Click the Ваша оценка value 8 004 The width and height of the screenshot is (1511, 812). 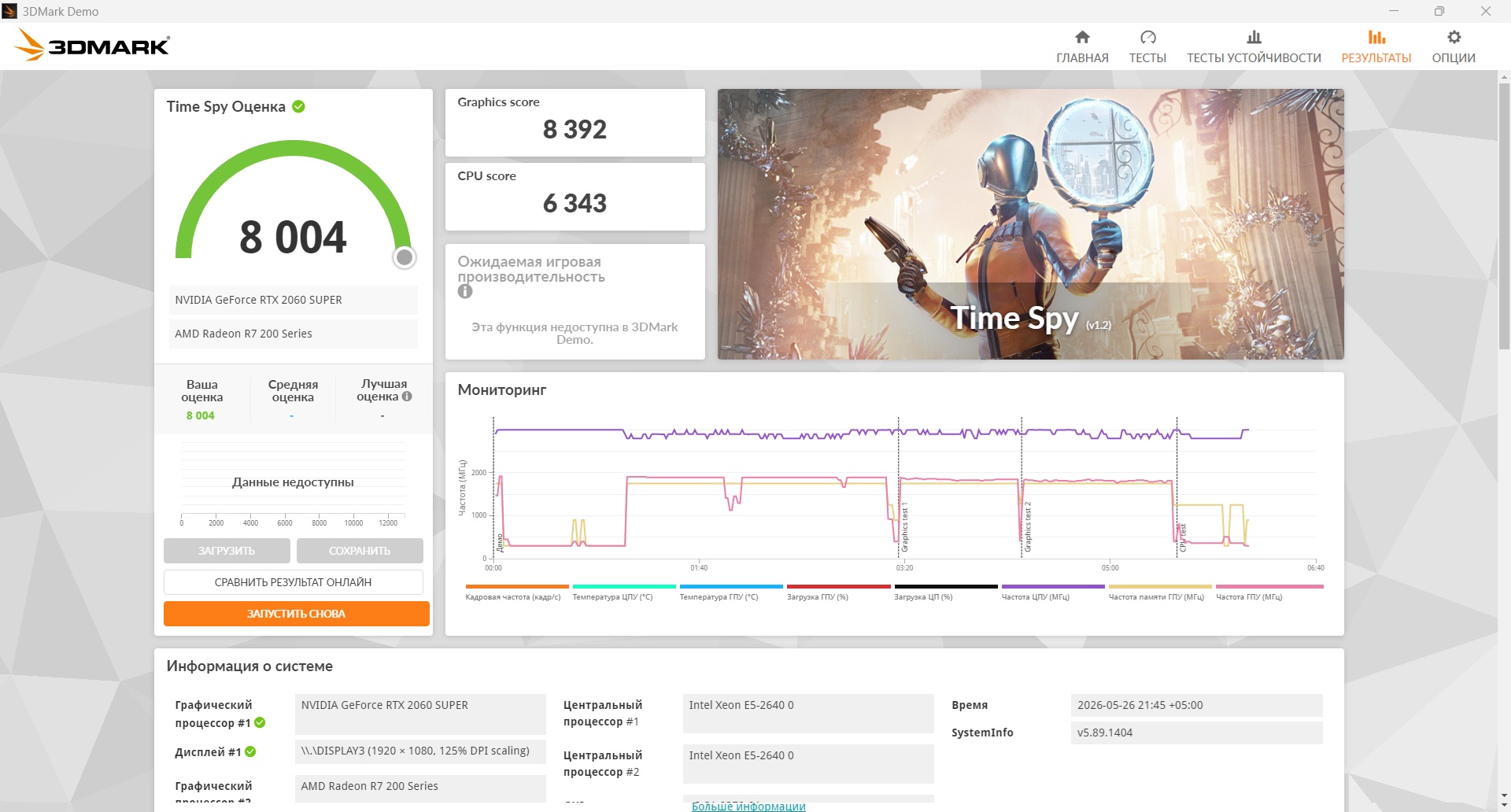pyautogui.click(x=201, y=415)
